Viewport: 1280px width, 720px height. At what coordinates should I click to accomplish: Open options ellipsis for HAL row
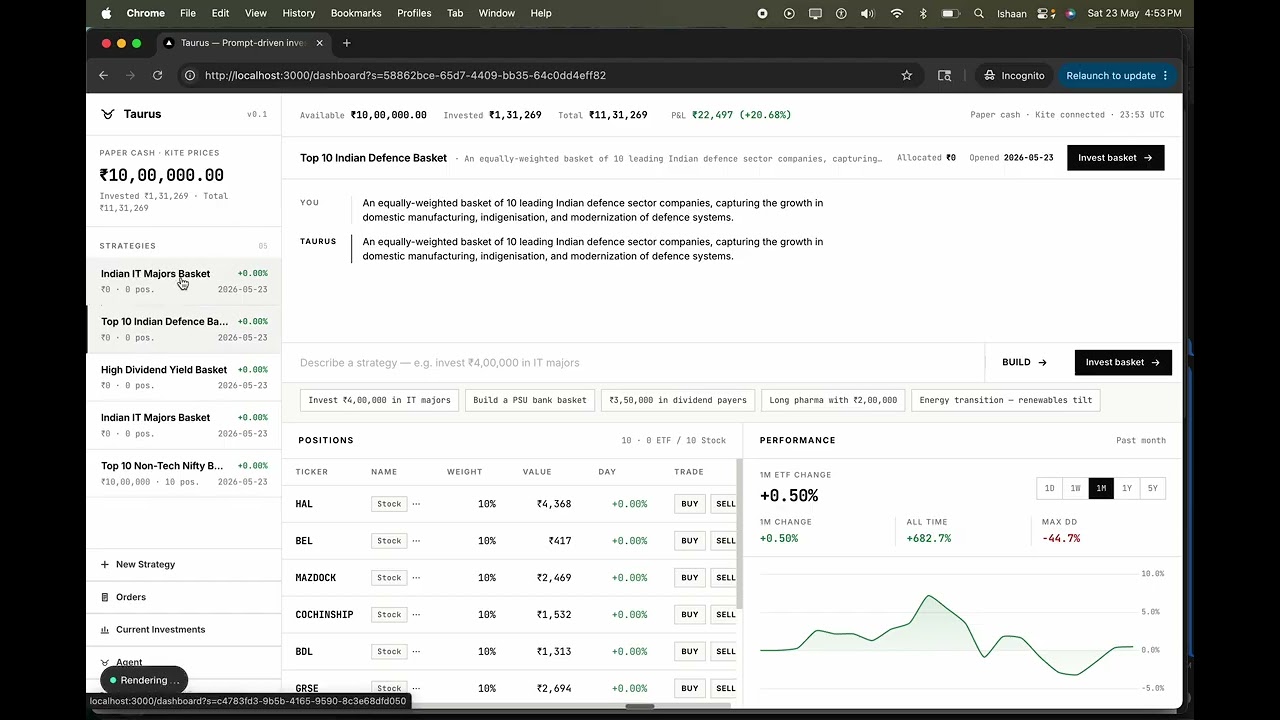pyautogui.click(x=416, y=504)
